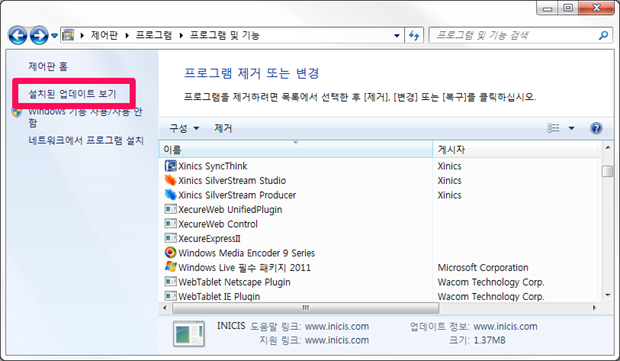Click the view mode icon in toolbar
The height and width of the screenshot is (361, 620).
(x=553, y=128)
